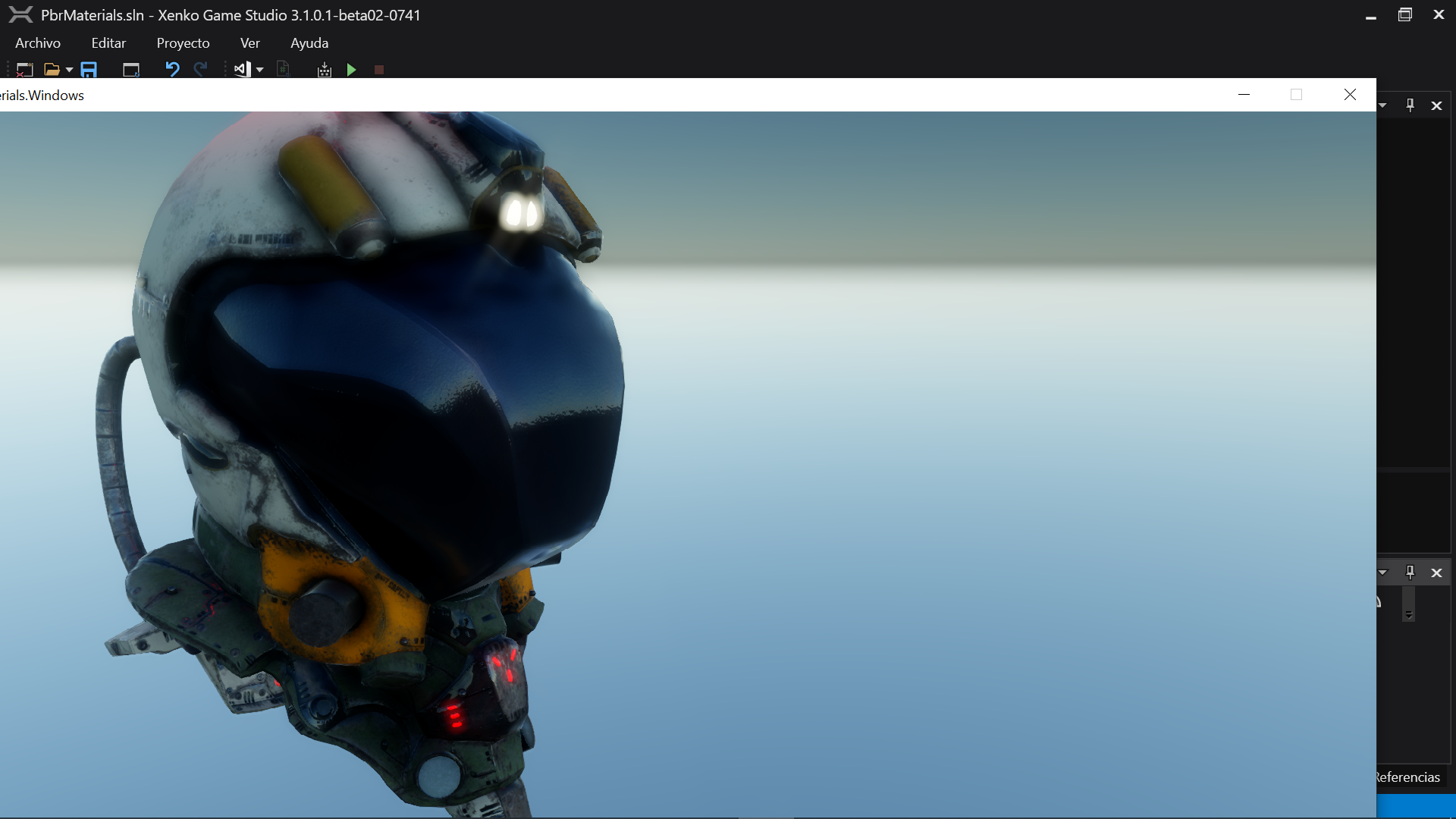Switch to the Referencias tab
Viewport: 1456px width, 819px height.
click(1407, 777)
